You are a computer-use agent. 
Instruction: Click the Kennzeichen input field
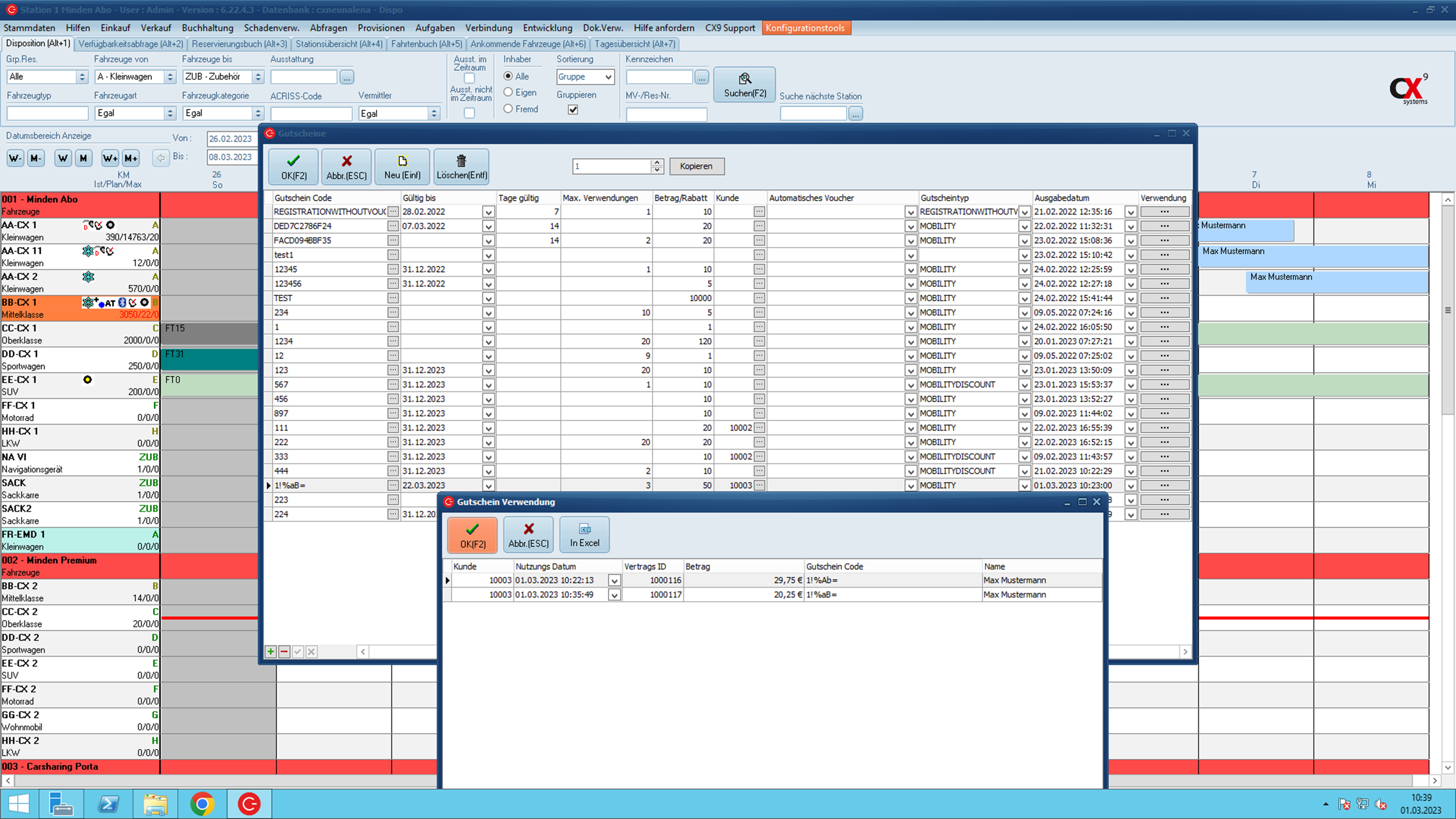tap(659, 77)
